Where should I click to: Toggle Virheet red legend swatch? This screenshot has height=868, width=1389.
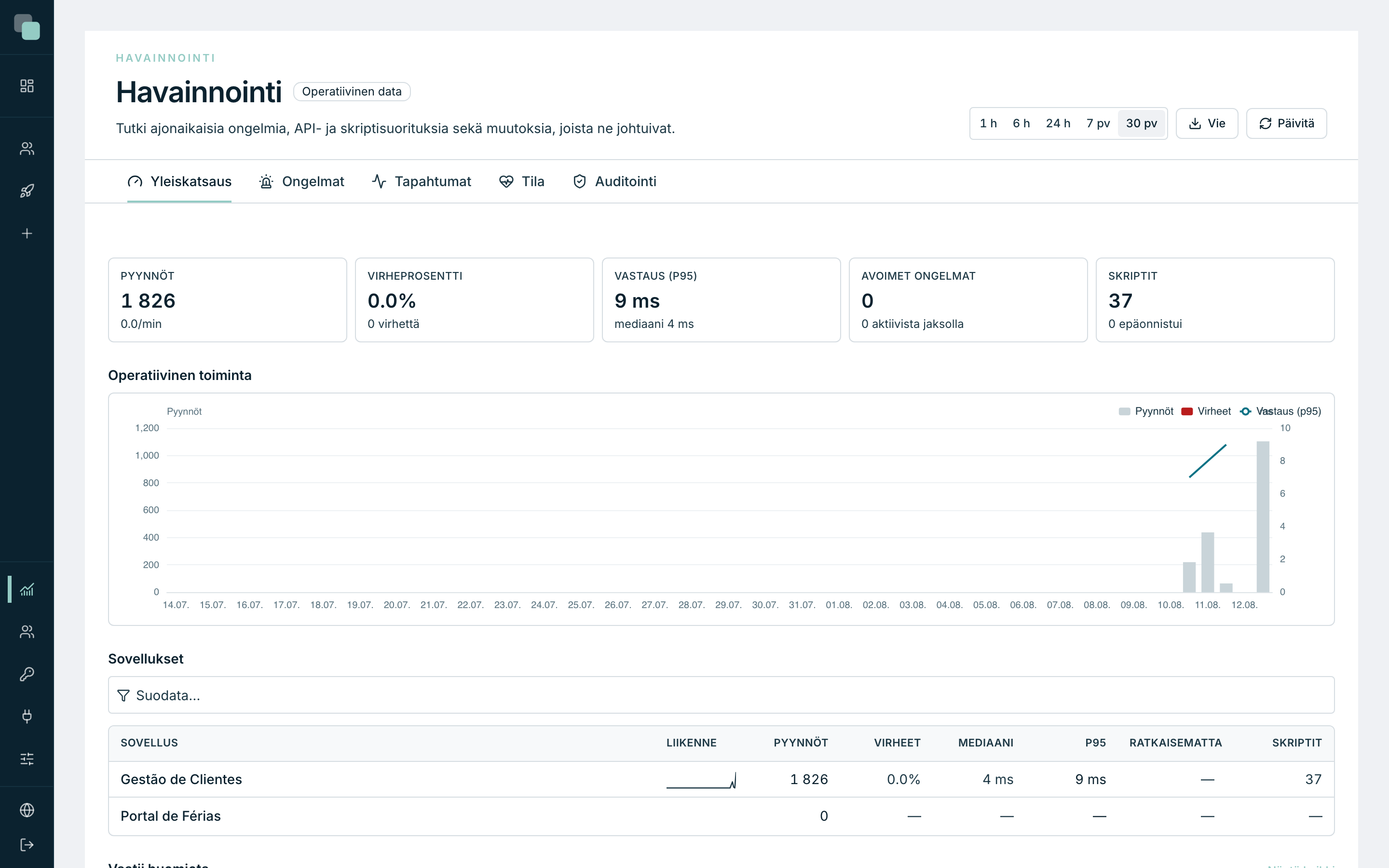[1187, 412]
